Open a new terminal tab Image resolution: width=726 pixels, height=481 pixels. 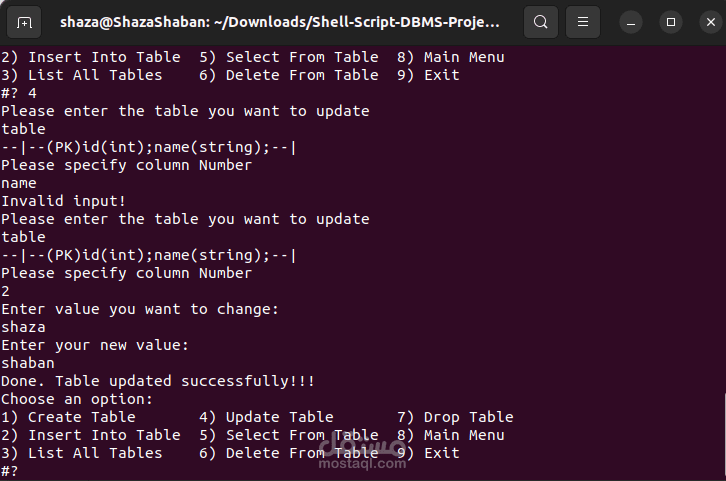pos(24,21)
